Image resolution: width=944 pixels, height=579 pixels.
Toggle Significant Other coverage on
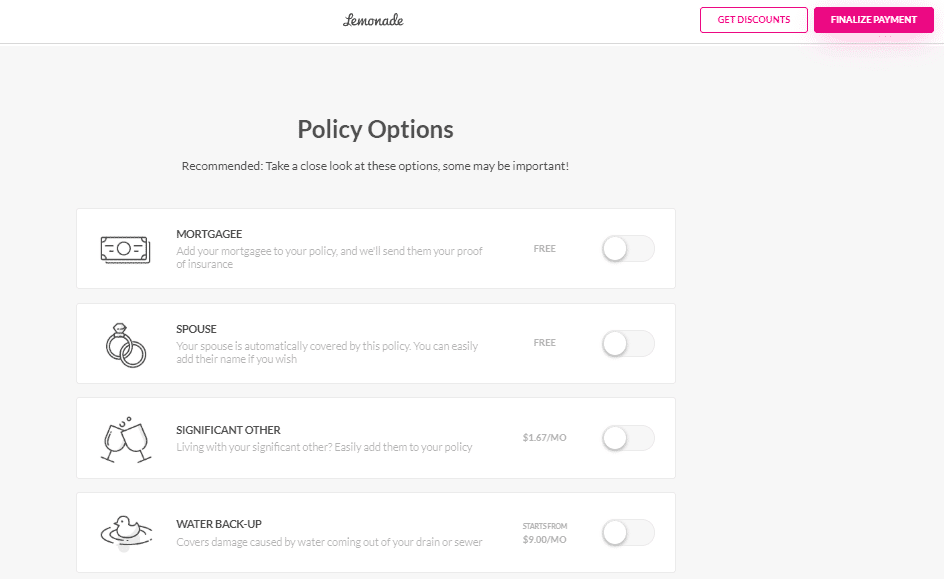627,437
